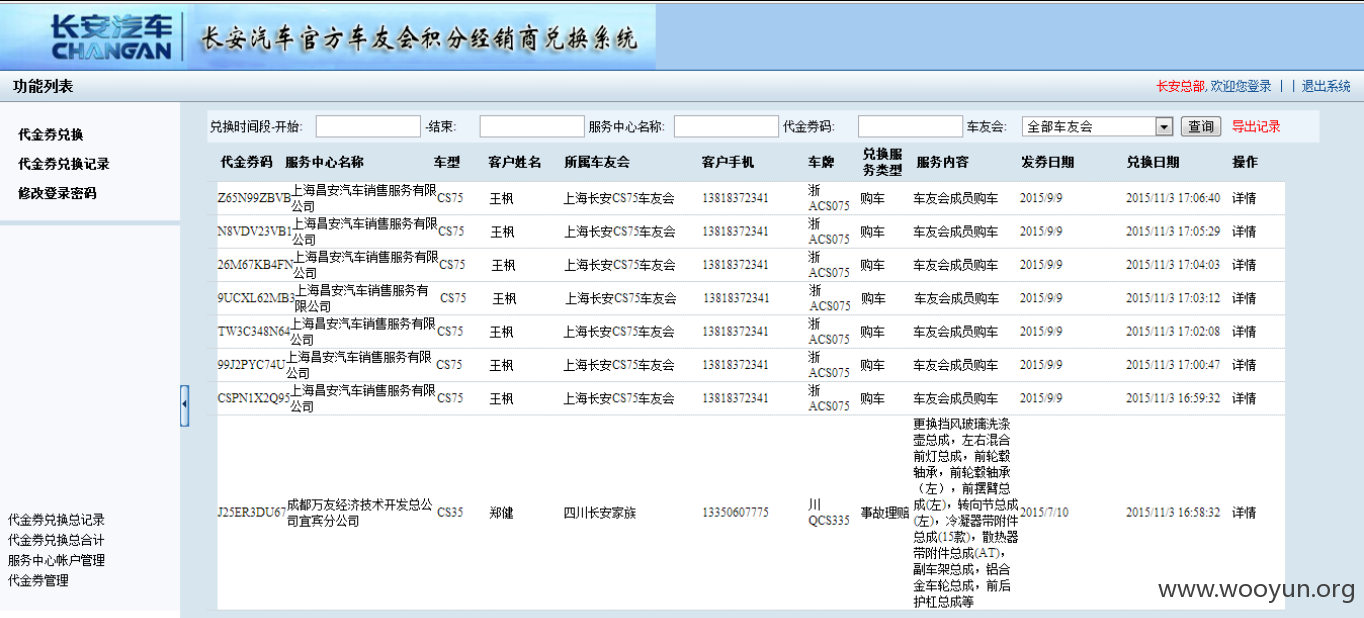Open 详情 for voucher J25ER3DU67
The width and height of the screenshot is (1364, 618).
click(1244, 512)
